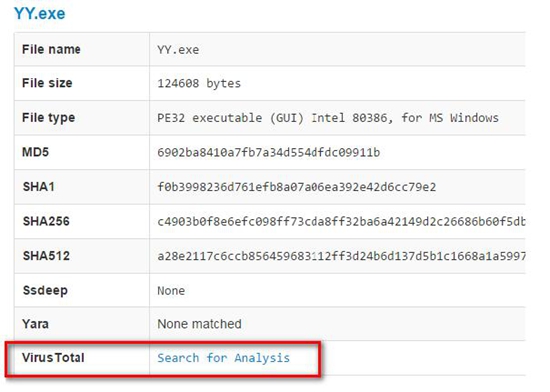Select the MD5 hash value
This screenshot has width=550, height=392.
[x=268, y=153]
